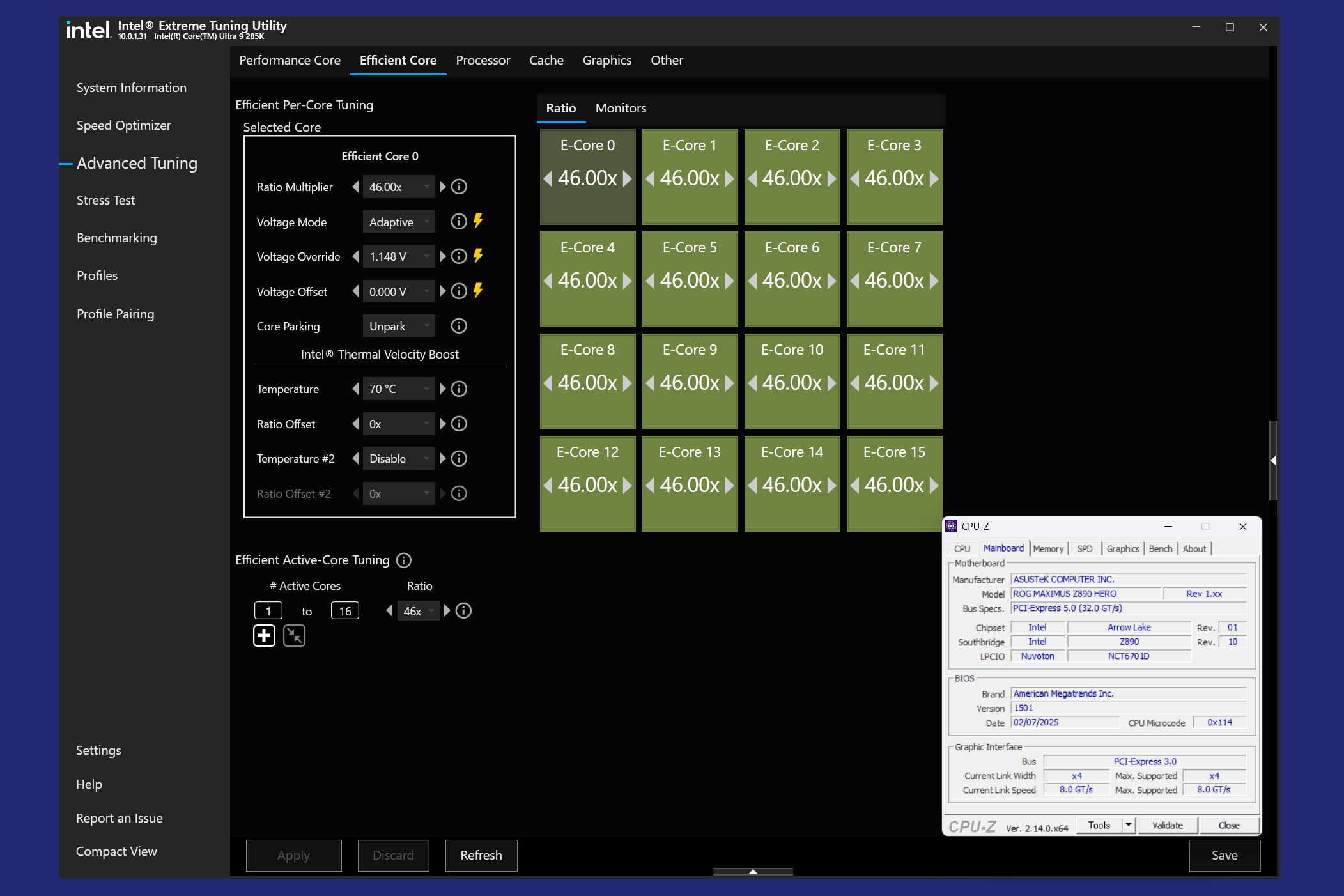Click the info icon next to Ratio Multiplier
The width and height of the screenshot is (1344, 896).
(459, 187)
